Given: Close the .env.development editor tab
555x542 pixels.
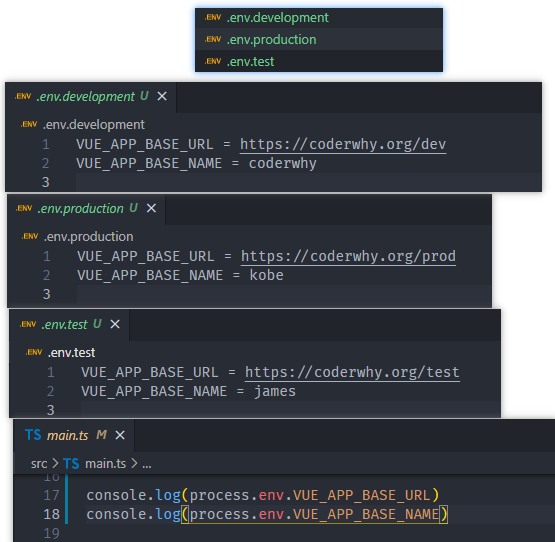Looking at the screenshot, I should [x=162, y=96].
